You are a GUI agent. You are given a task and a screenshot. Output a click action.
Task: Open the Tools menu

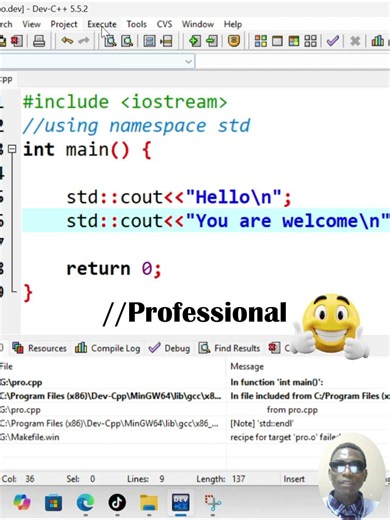tap(136, 24)
